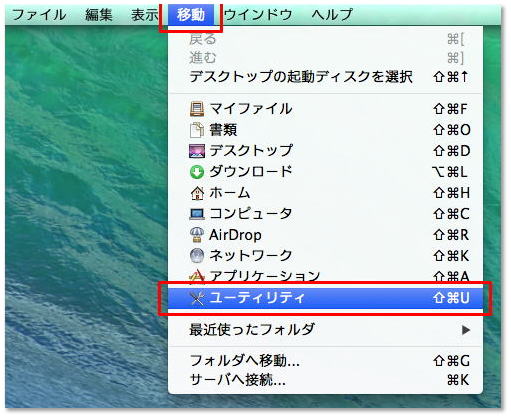Image resolution: width=511 pixels, height=418 pixels.
Task: Click the 書類 document icon
Action: pyautogui.click(x=197, y=130)
